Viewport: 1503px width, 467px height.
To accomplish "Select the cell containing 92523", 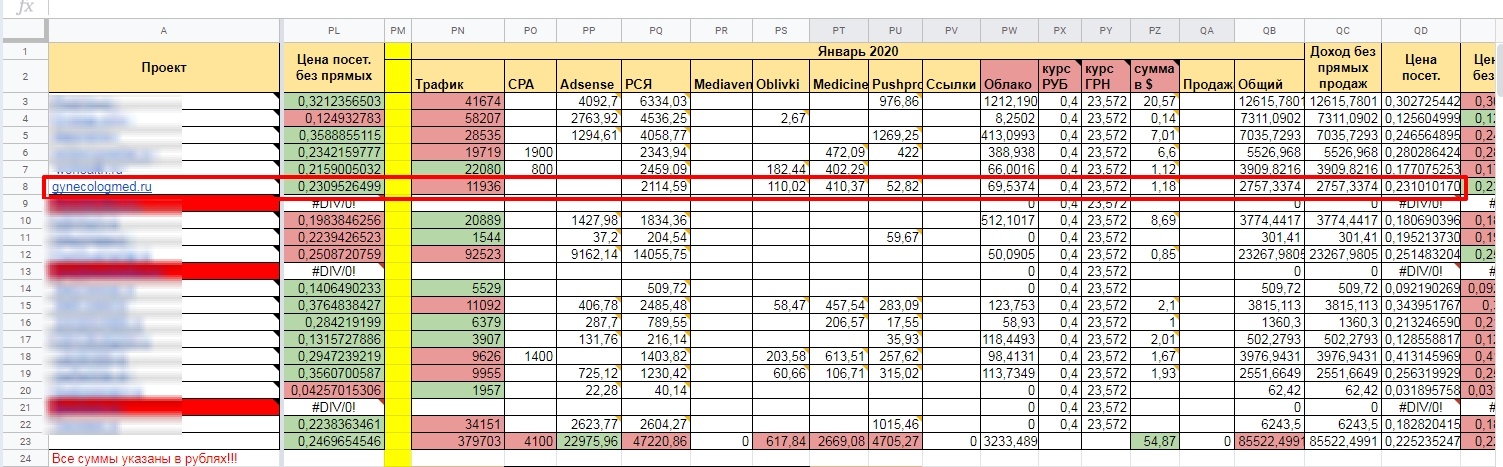I will (x=457, y=254).
